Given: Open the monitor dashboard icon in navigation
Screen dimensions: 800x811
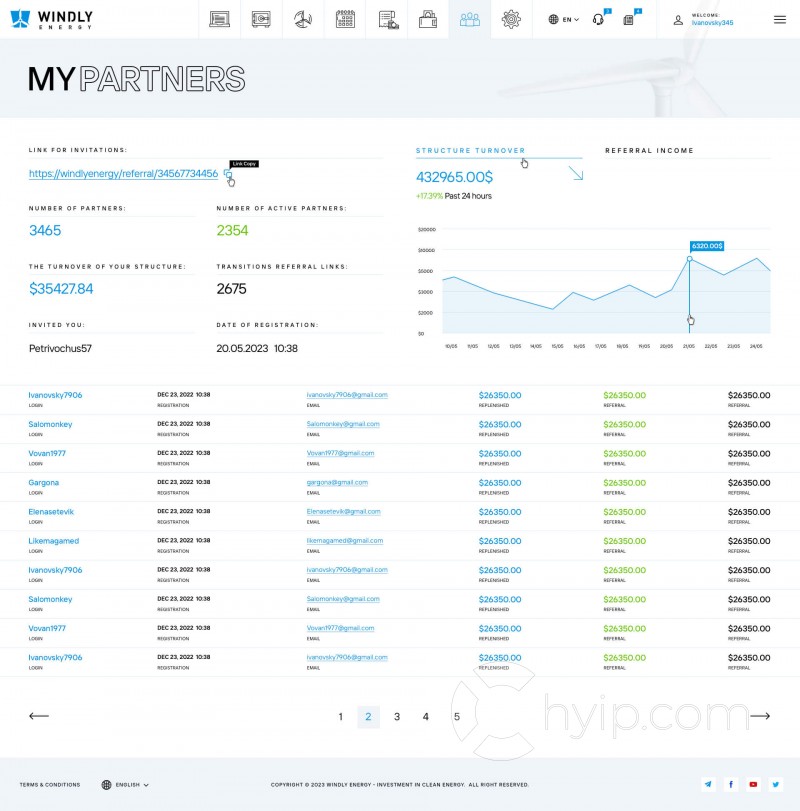Looking at the screenshot, I should (x=219, y=19).
